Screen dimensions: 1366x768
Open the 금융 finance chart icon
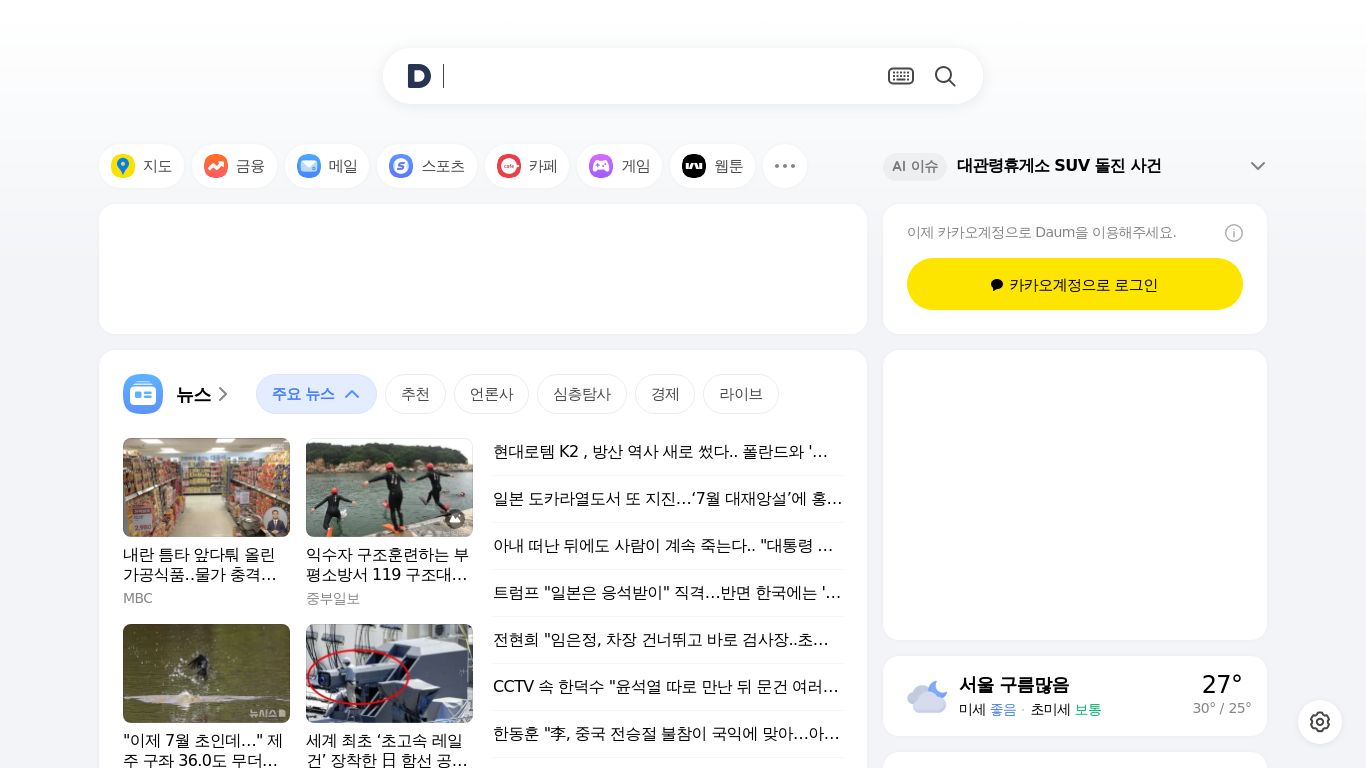[216, 166]
